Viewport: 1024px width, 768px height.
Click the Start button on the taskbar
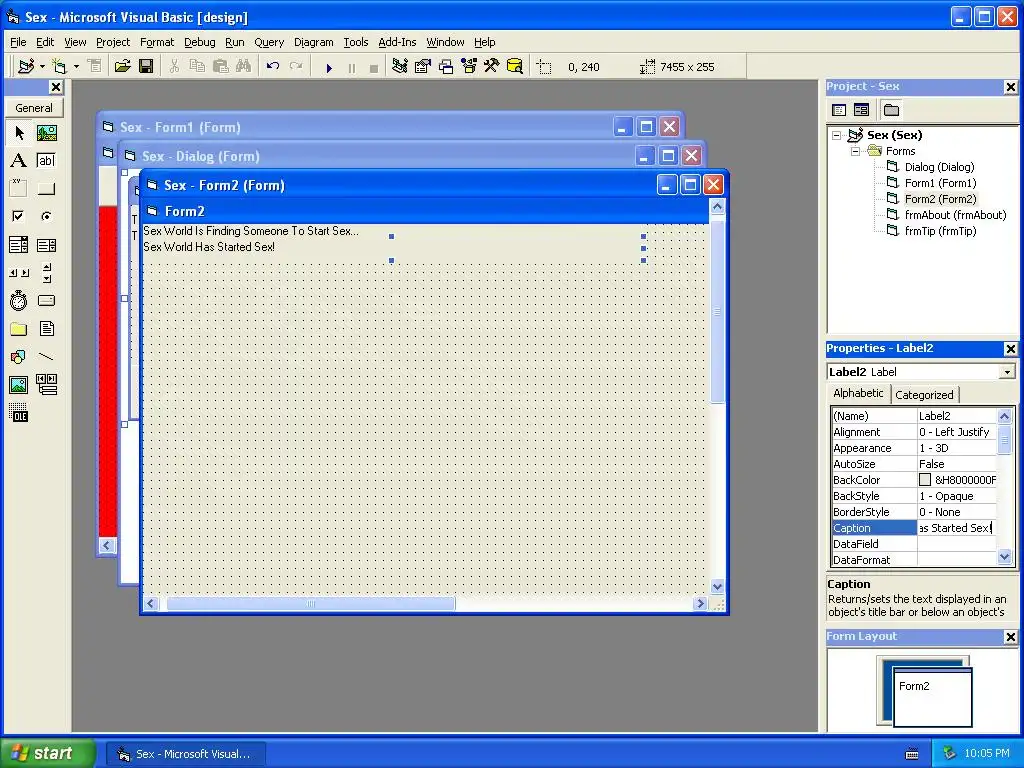(x=48, y=753)
